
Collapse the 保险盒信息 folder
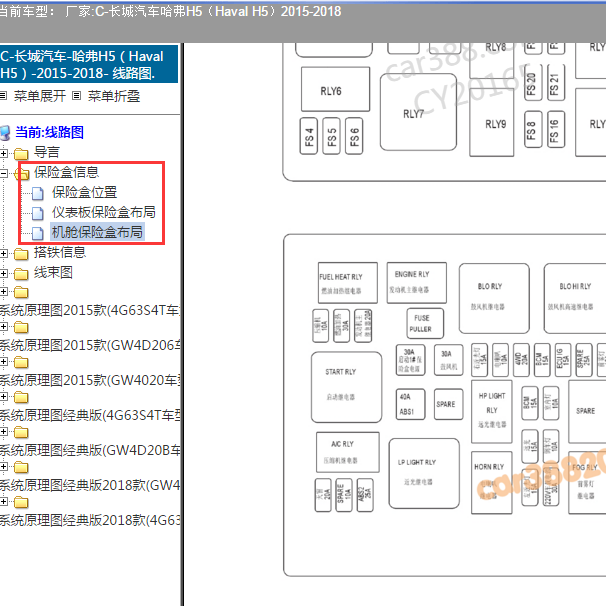tap(3, 174)
